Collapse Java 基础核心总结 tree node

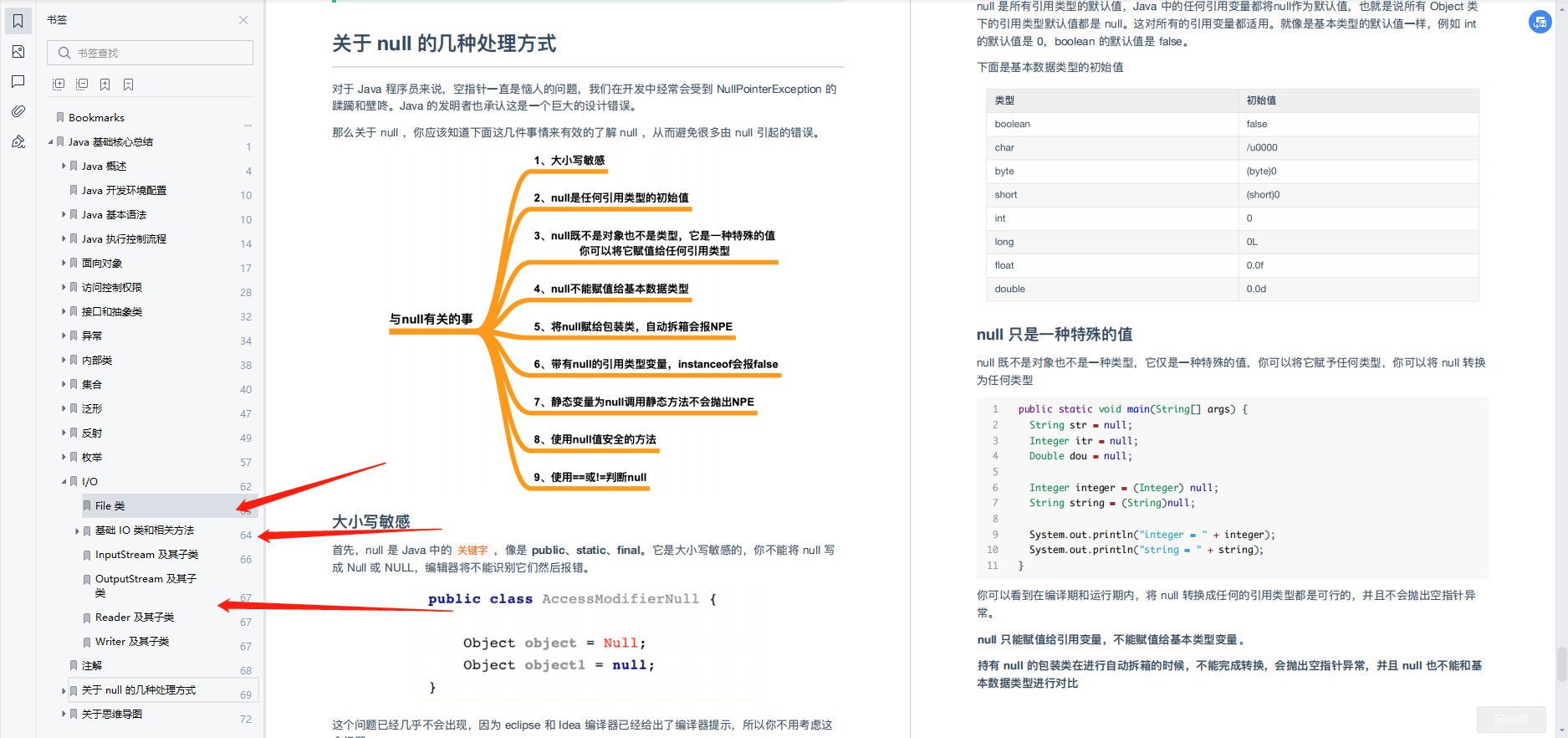click(50, 142)
